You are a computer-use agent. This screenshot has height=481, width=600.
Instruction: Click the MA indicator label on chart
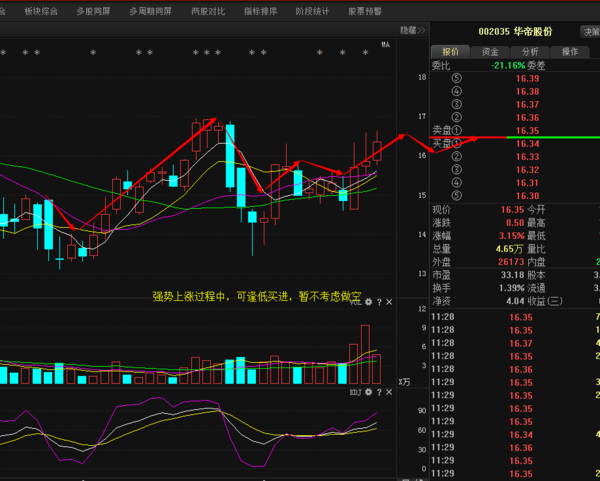pos(386,44)
